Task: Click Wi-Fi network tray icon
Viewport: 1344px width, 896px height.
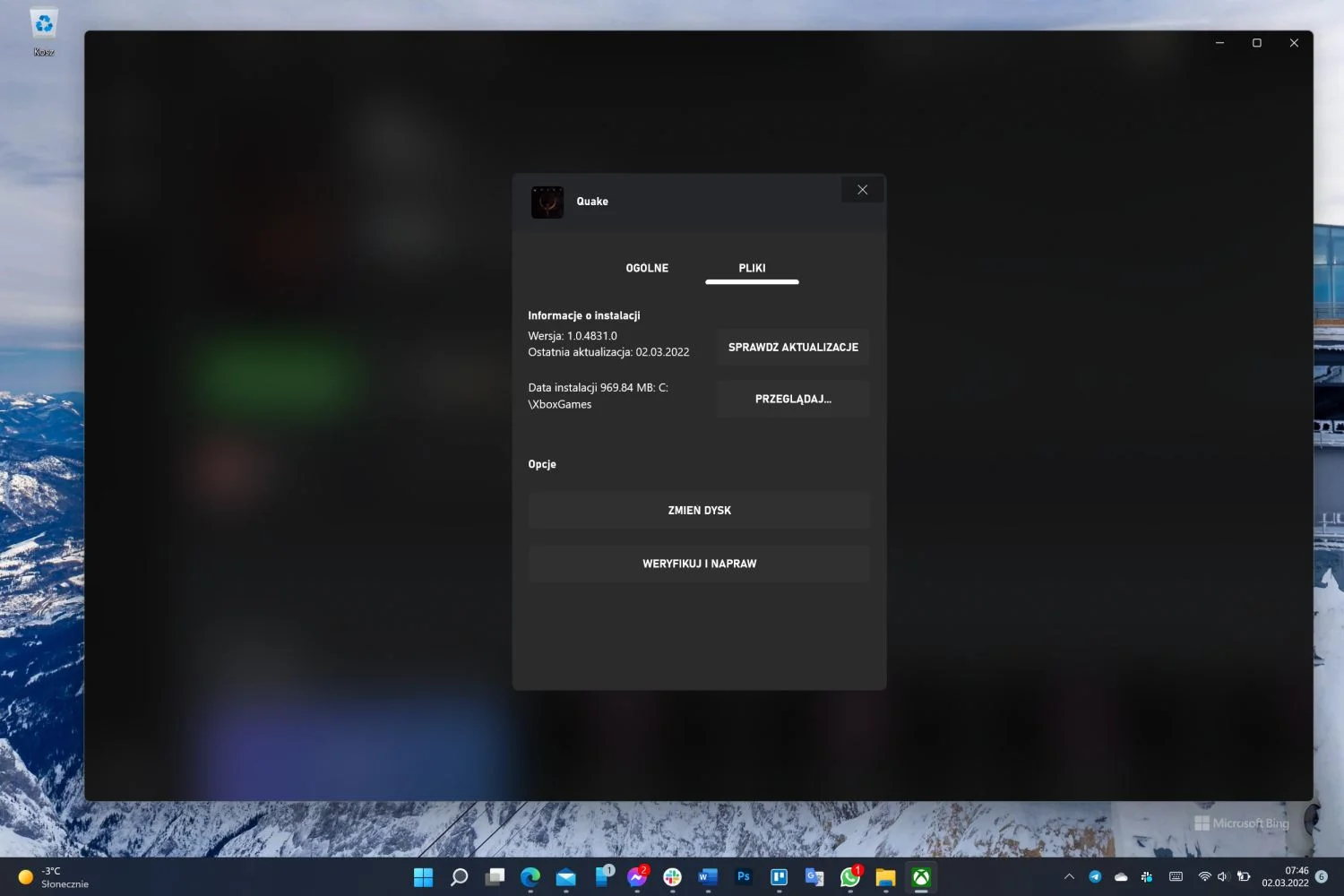Action: [x=1204, y=877]
